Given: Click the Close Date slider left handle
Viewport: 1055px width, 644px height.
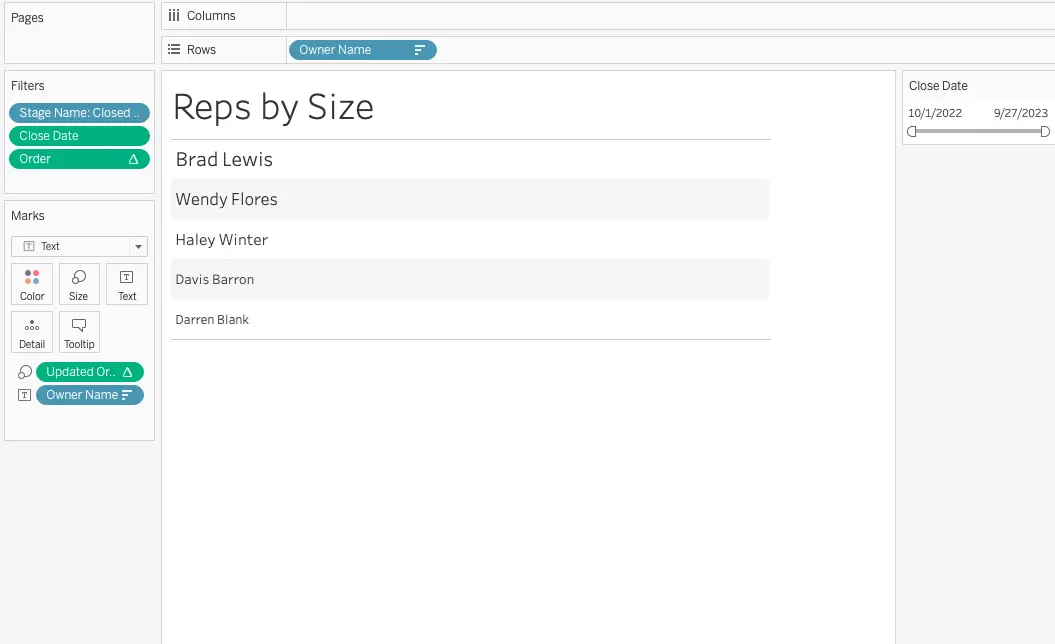Looking at the screenshot, I should pyautogui.click(x=912, y=131).
